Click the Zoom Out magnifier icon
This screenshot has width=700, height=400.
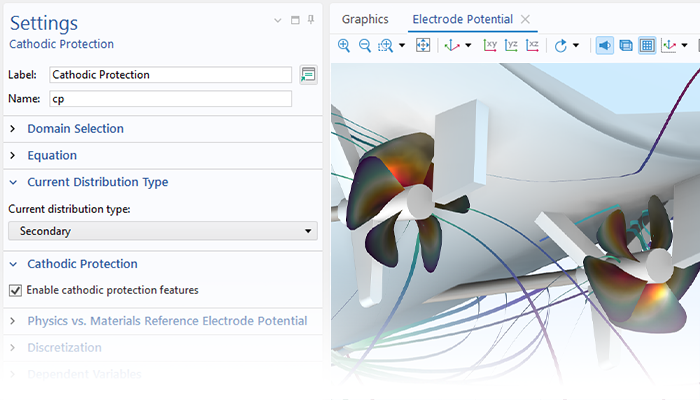point(365,45)
